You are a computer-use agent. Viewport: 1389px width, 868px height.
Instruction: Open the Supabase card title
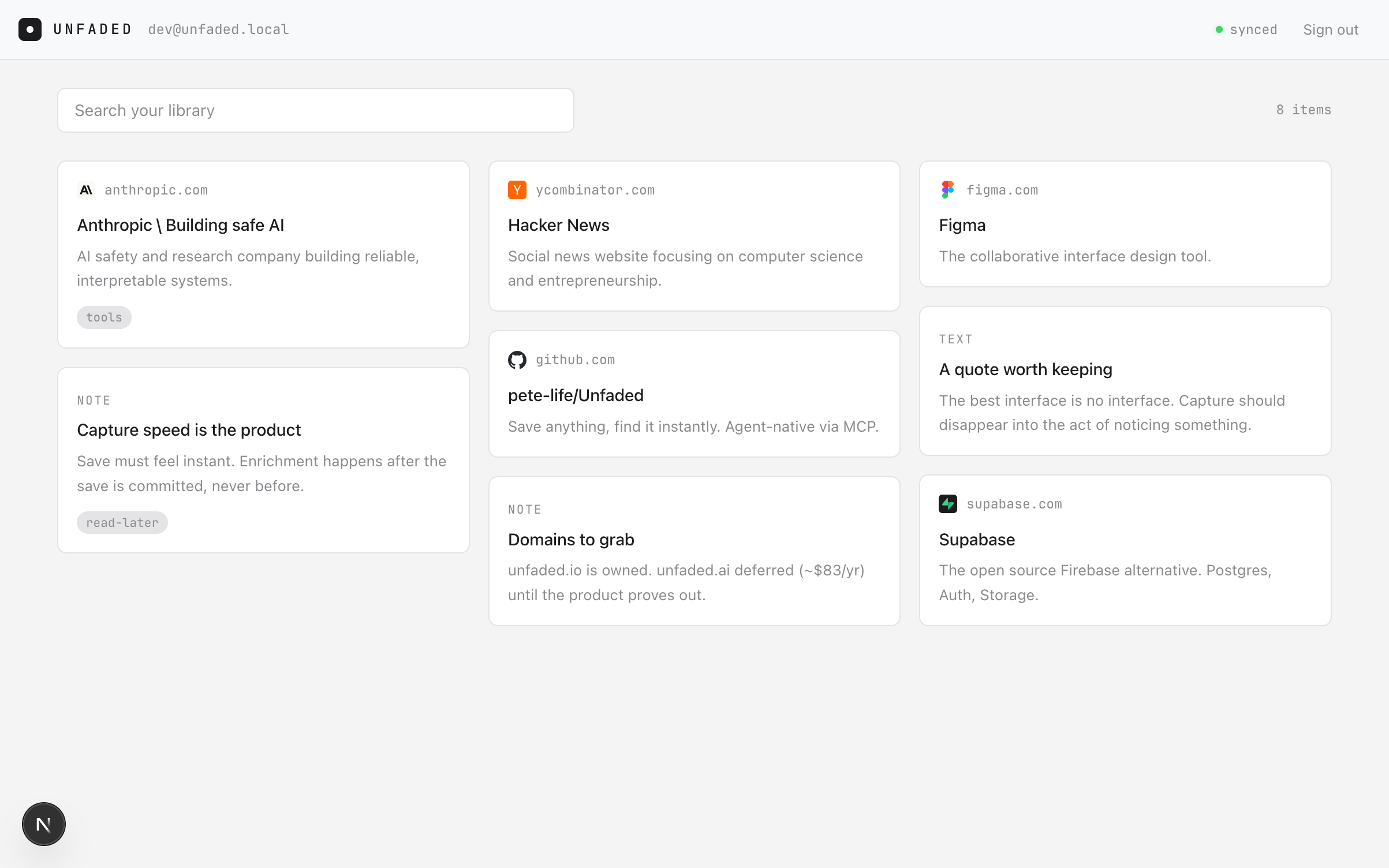(977, 540)
